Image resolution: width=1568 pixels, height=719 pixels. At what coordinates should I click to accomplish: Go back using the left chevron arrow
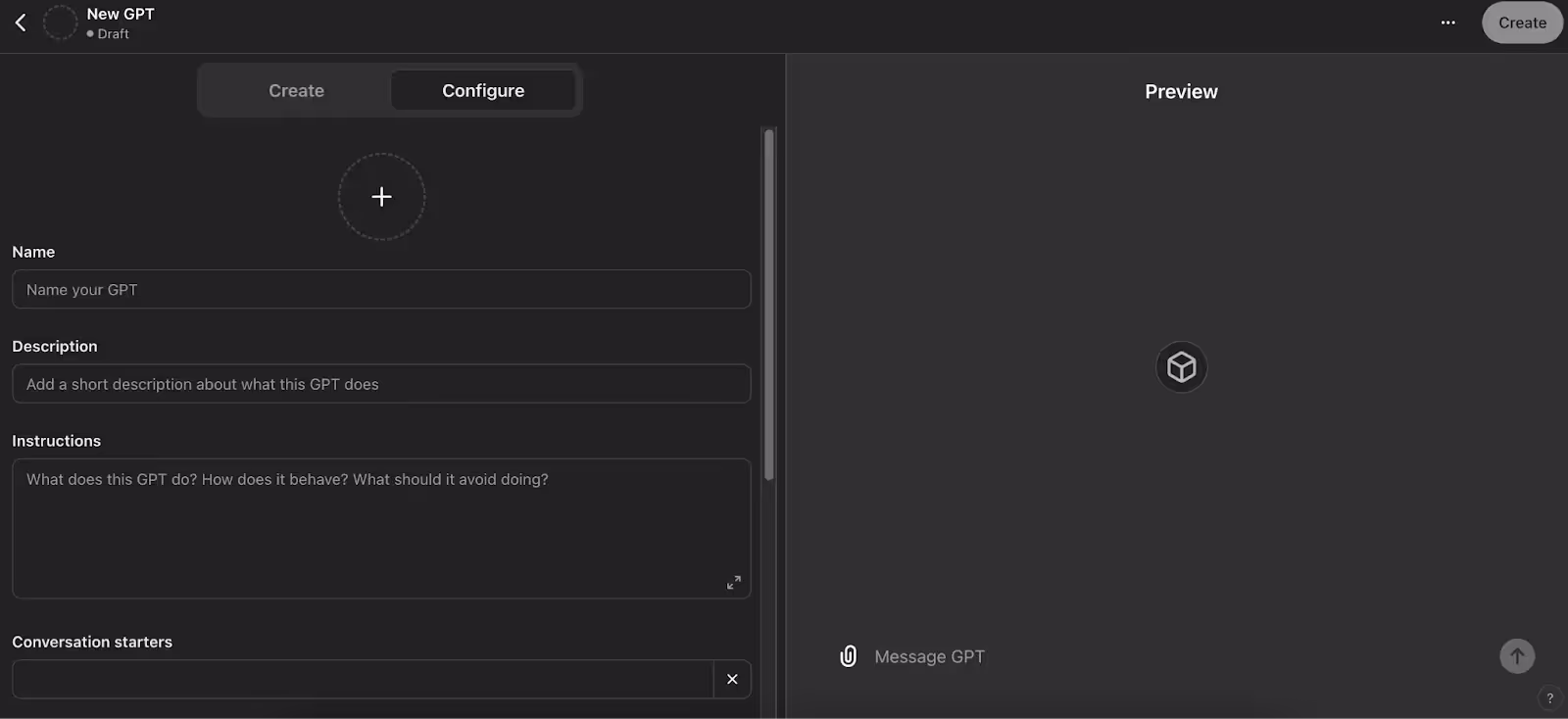[x=21, y=23]
